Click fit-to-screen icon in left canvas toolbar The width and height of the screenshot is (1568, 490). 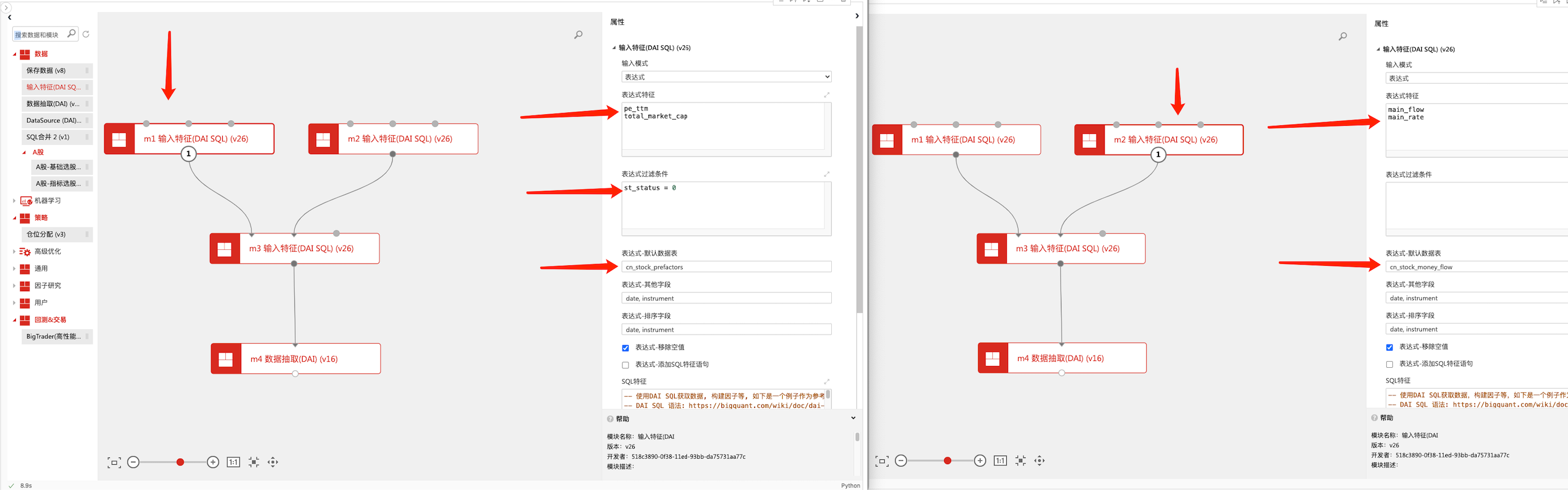(114, 462)
